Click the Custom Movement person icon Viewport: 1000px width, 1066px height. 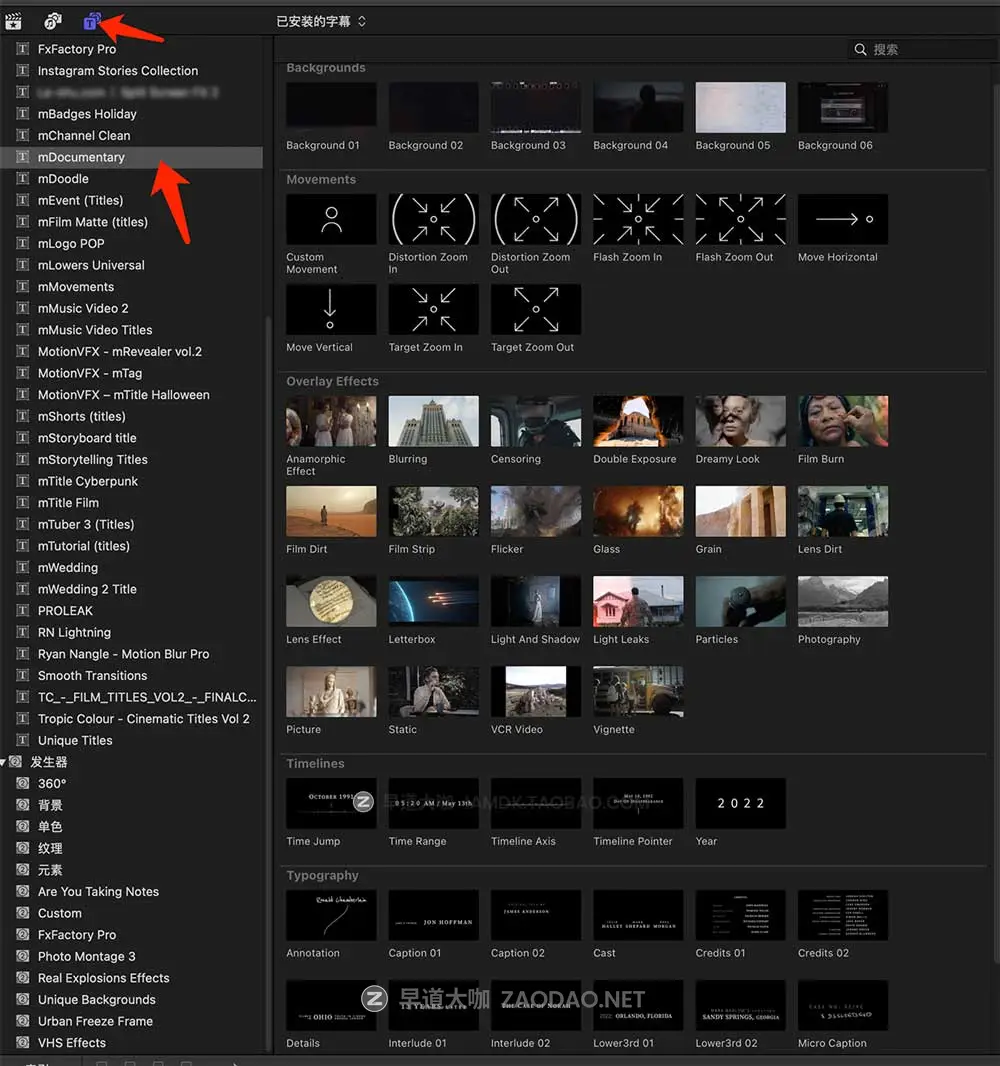[331, 218]
